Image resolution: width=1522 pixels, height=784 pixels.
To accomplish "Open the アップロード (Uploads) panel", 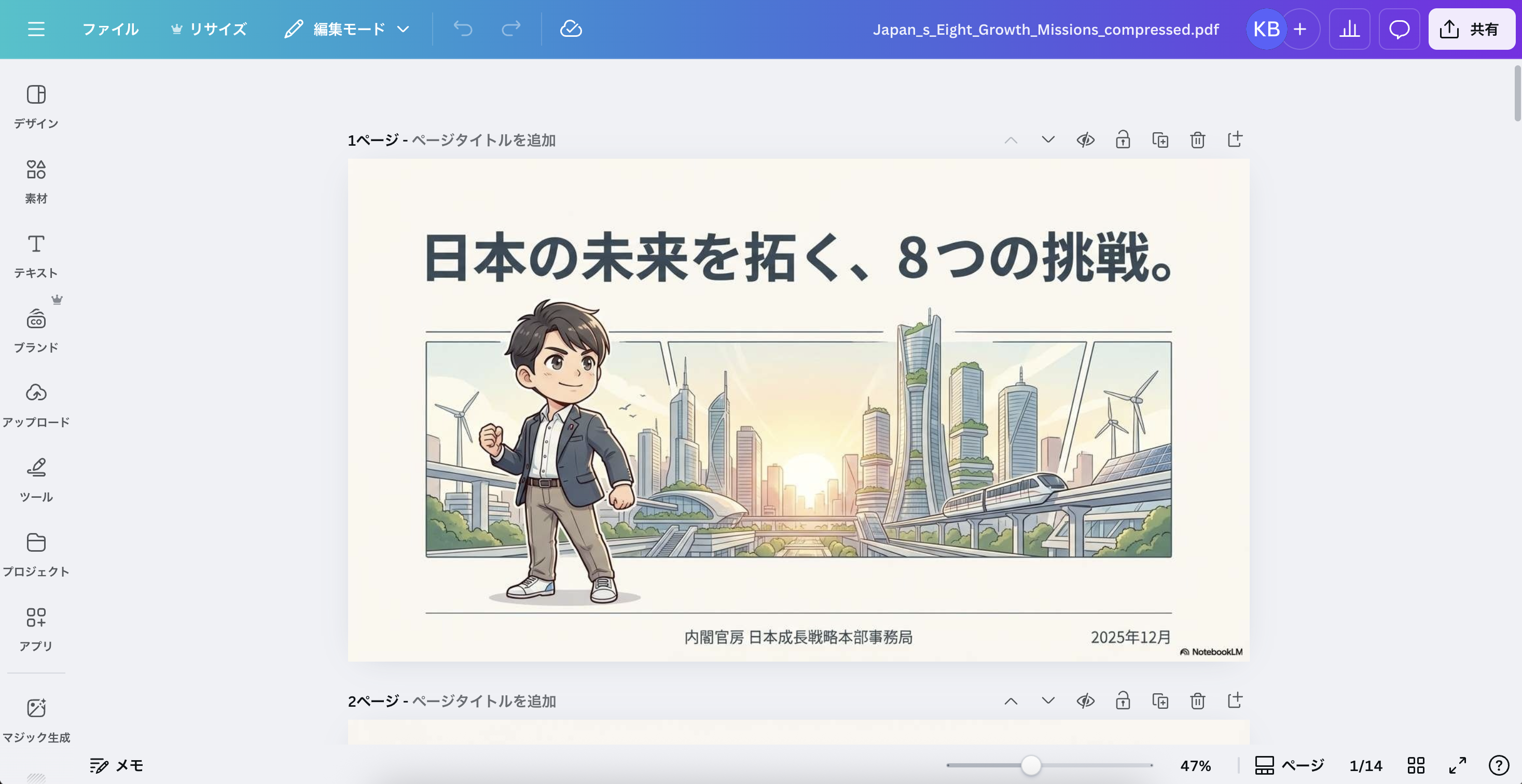I will click(36, 404).
